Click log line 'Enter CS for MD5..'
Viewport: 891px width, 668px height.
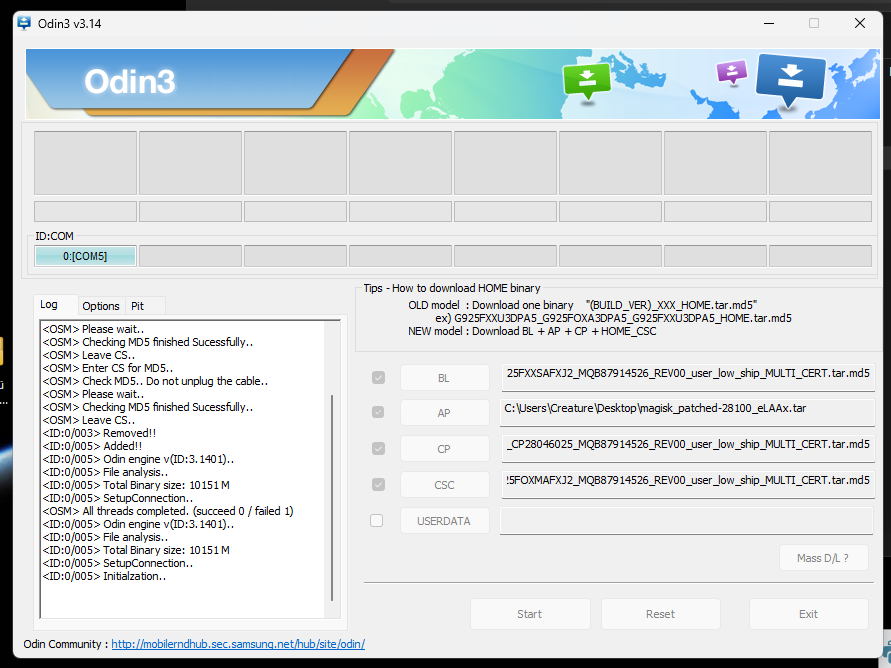click(108, 368)
